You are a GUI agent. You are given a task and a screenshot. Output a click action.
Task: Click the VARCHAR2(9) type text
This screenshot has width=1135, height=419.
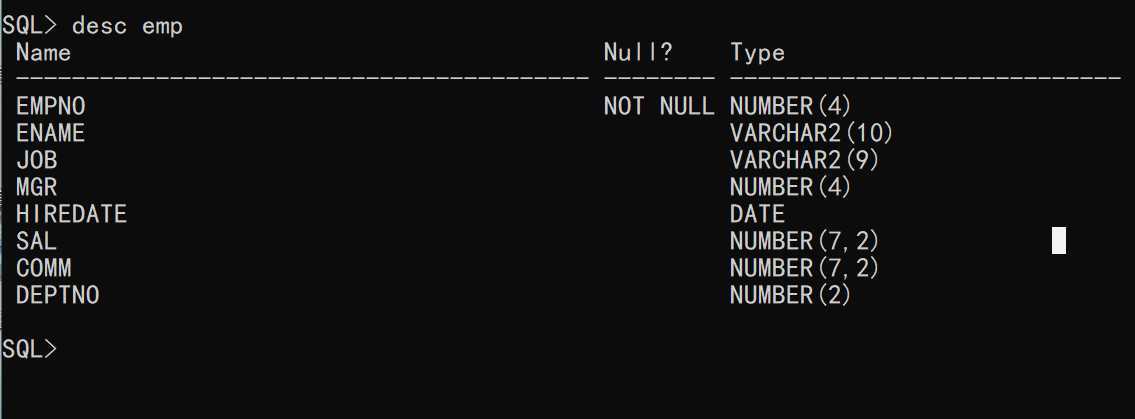click(804, 160)
